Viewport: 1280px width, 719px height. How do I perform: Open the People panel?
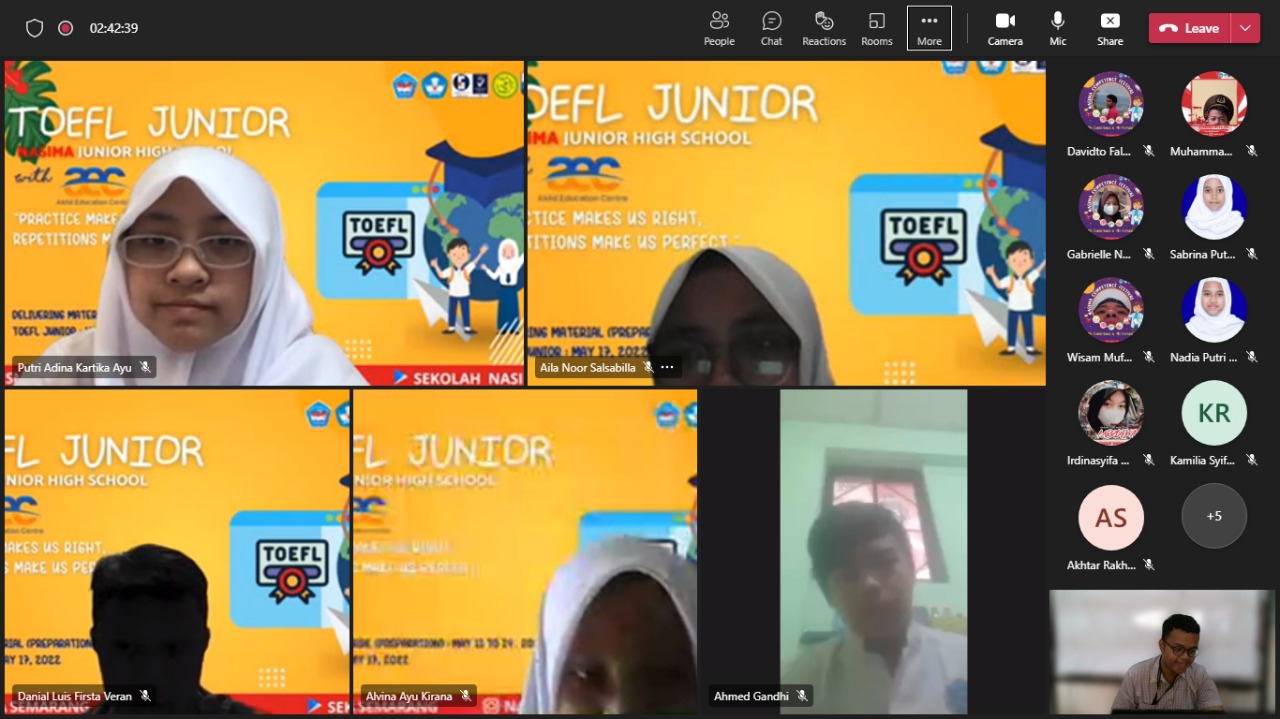[718, 28]
